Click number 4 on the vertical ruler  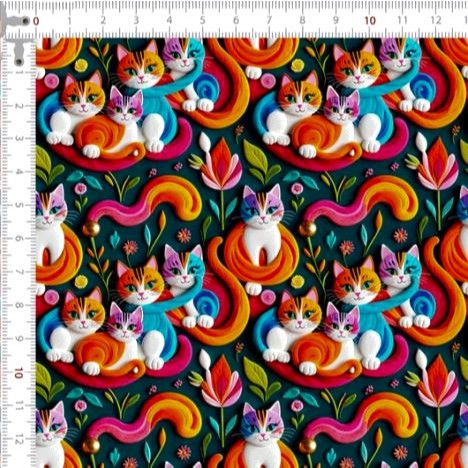[x=19, y=172]
